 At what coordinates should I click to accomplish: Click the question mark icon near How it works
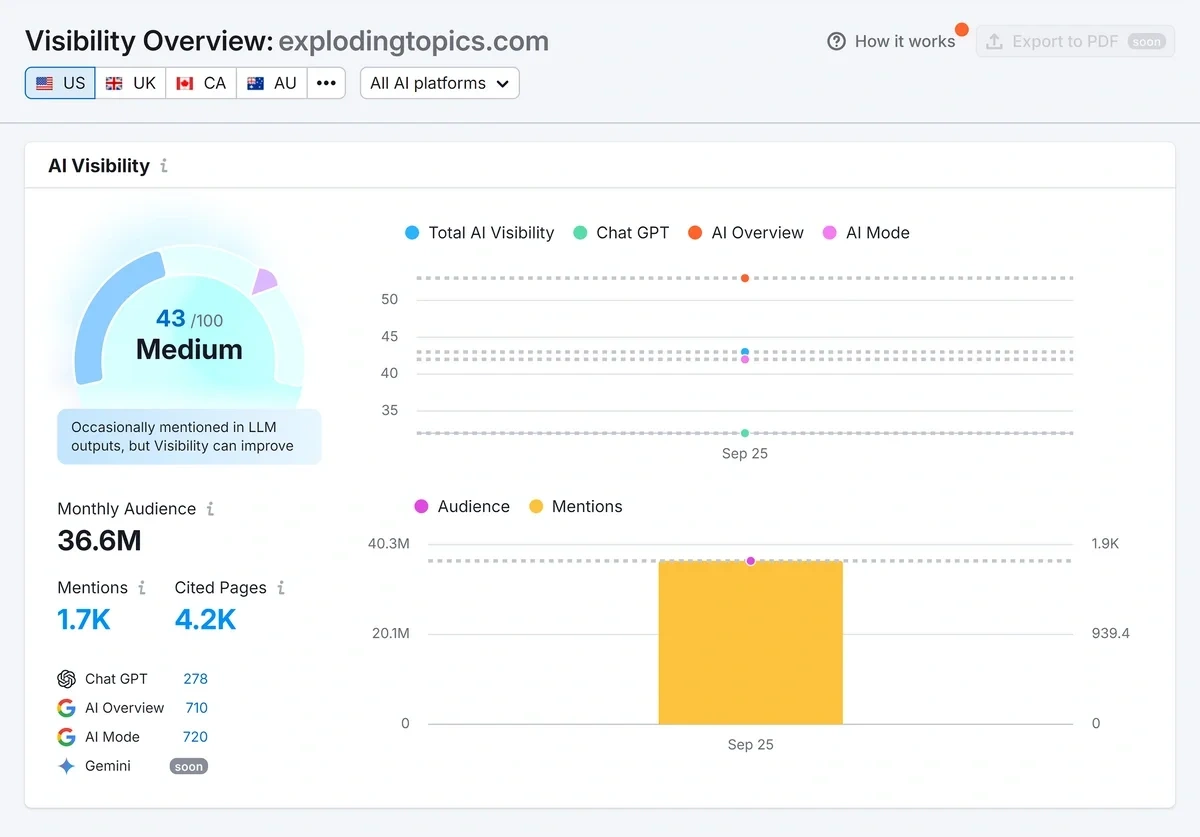pos(837,41)
